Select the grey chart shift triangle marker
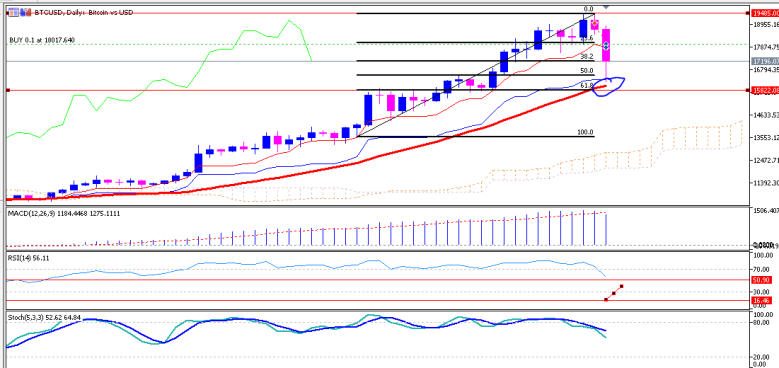 [x=606, y=7]
